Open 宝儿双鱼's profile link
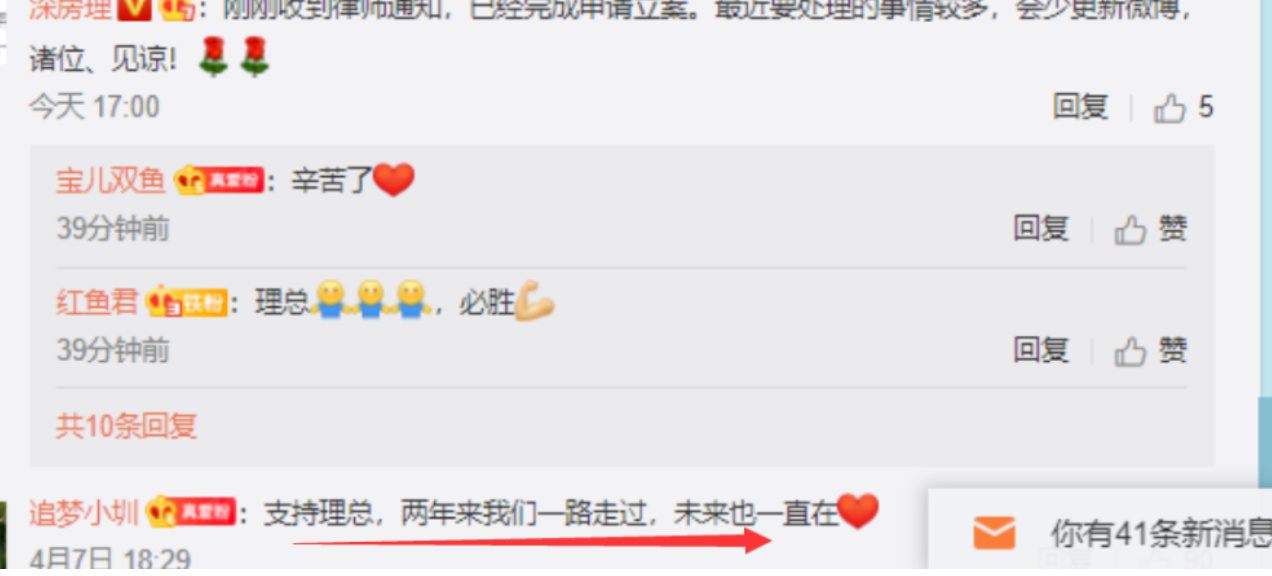Screen dimensions: 1272x576 click(x=111, y=181)
